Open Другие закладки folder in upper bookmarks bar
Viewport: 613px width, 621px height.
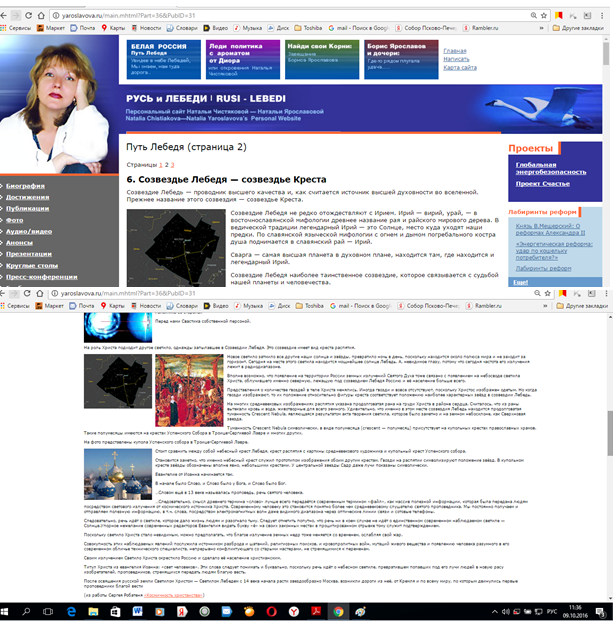point(578,28)
